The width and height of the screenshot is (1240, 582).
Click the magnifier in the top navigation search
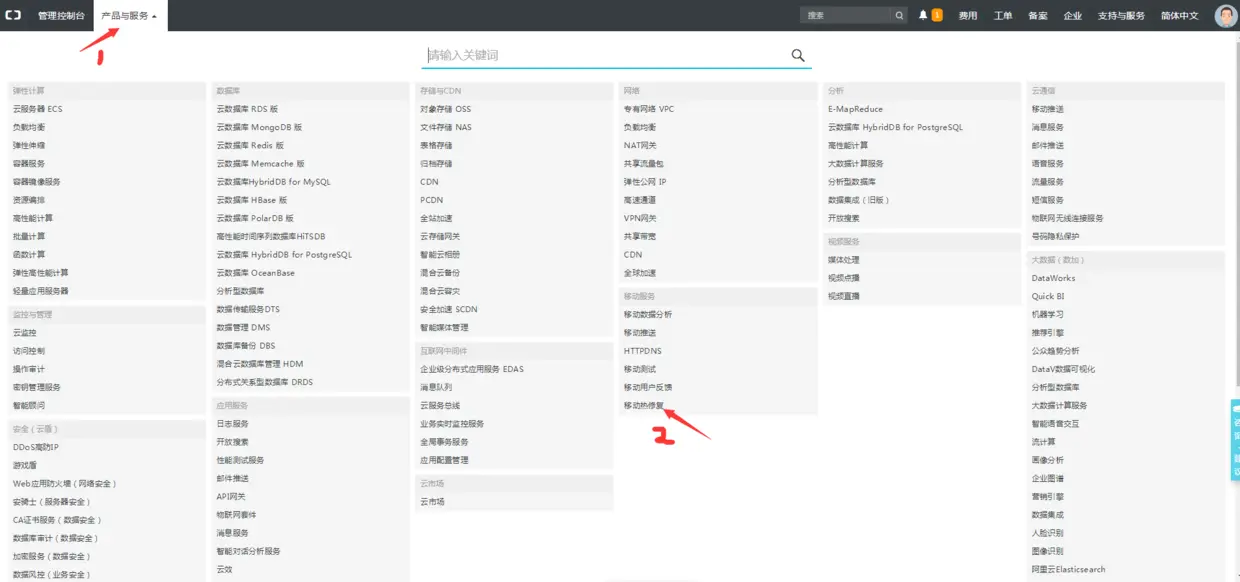click(x=899, y=16)
